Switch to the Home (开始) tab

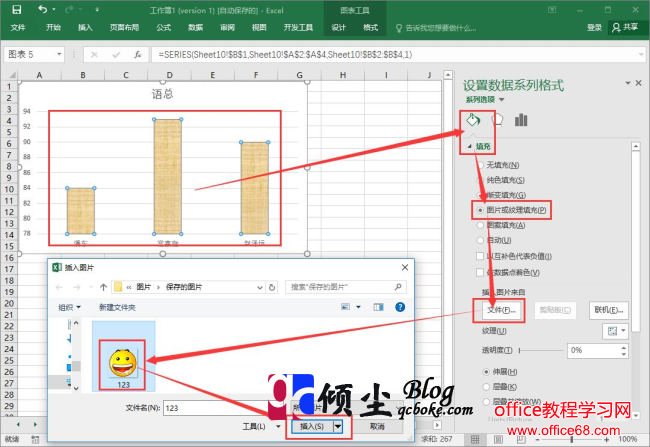pos(53,27)
